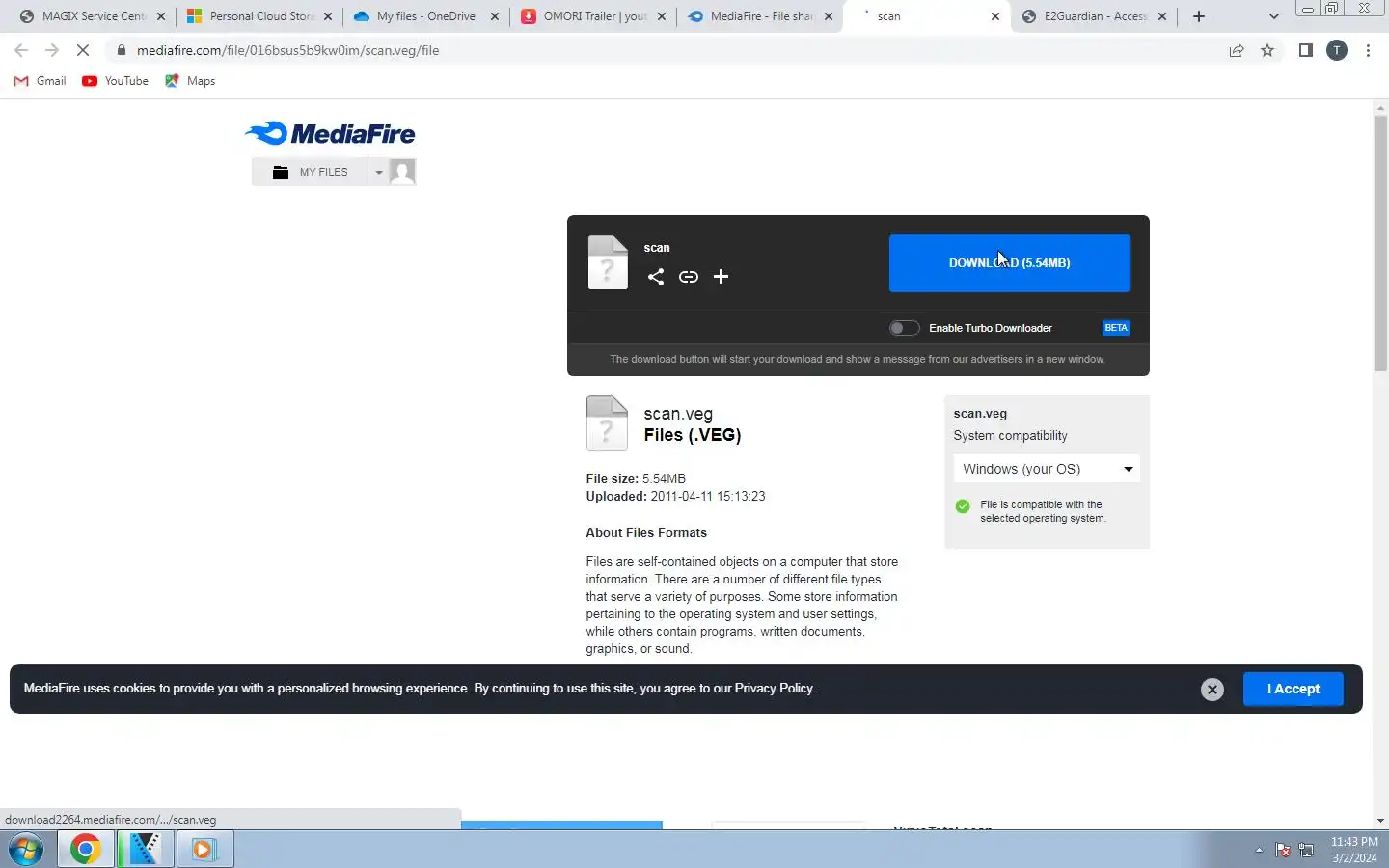Click the scan.veg title text
Screen dimensions: 1389x868
click(678, 414)
